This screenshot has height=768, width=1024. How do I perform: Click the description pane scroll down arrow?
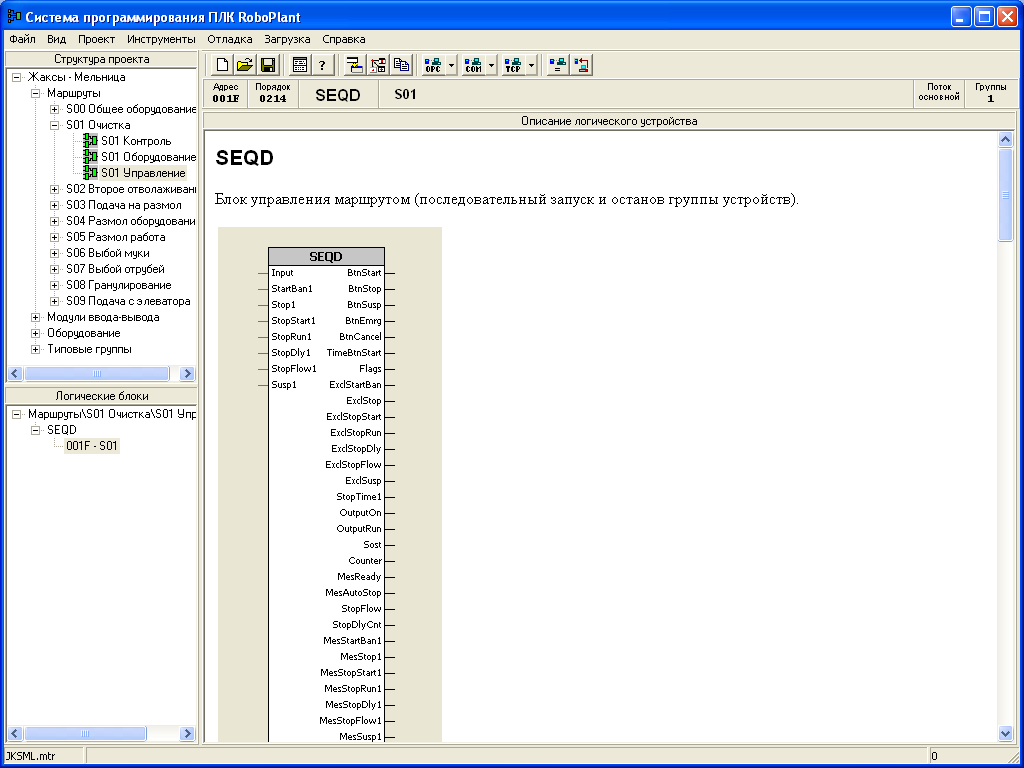pyautogui.click(x=1006, y=733)
